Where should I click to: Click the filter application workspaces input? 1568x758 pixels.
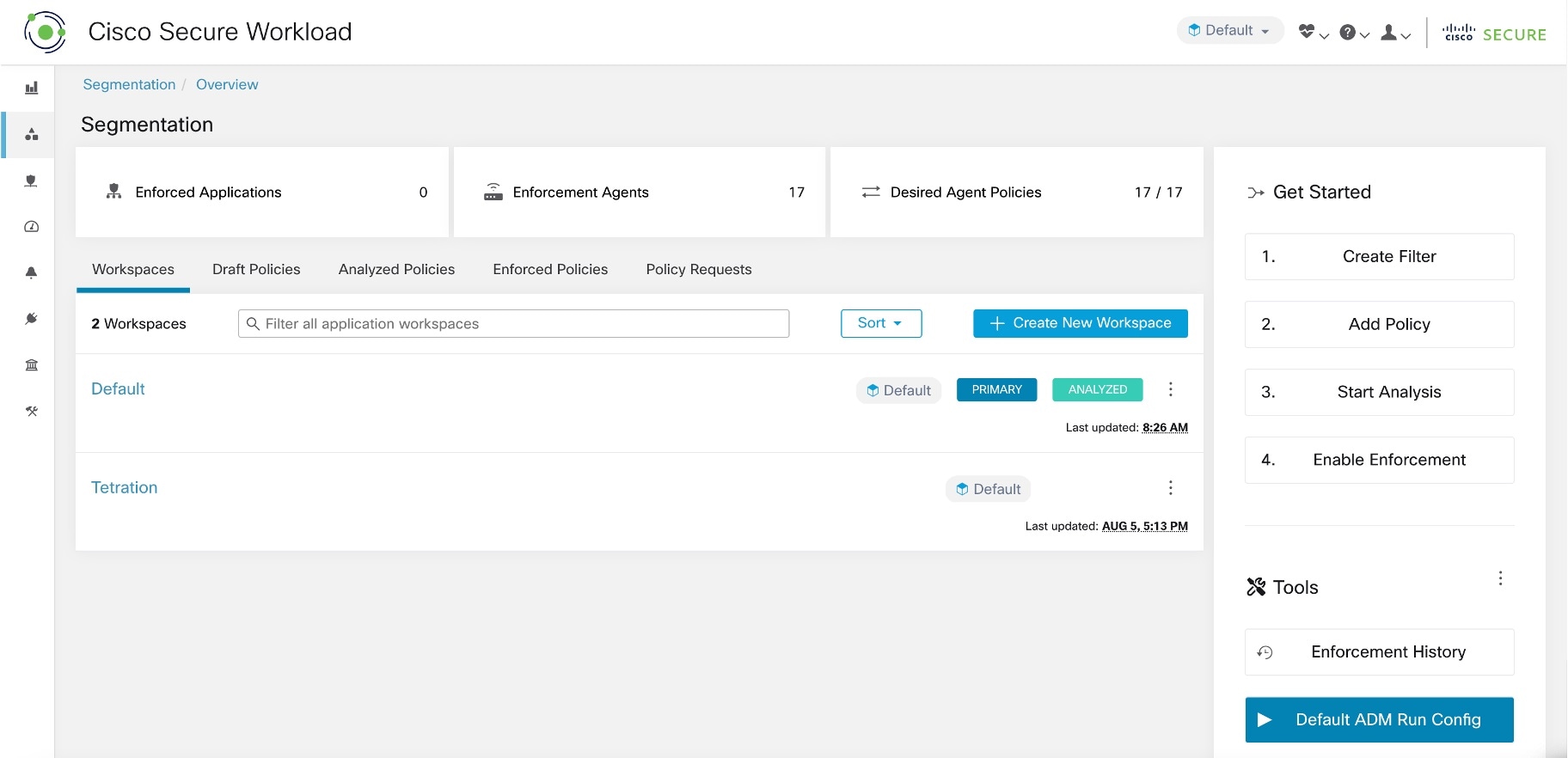click(513, 323)
